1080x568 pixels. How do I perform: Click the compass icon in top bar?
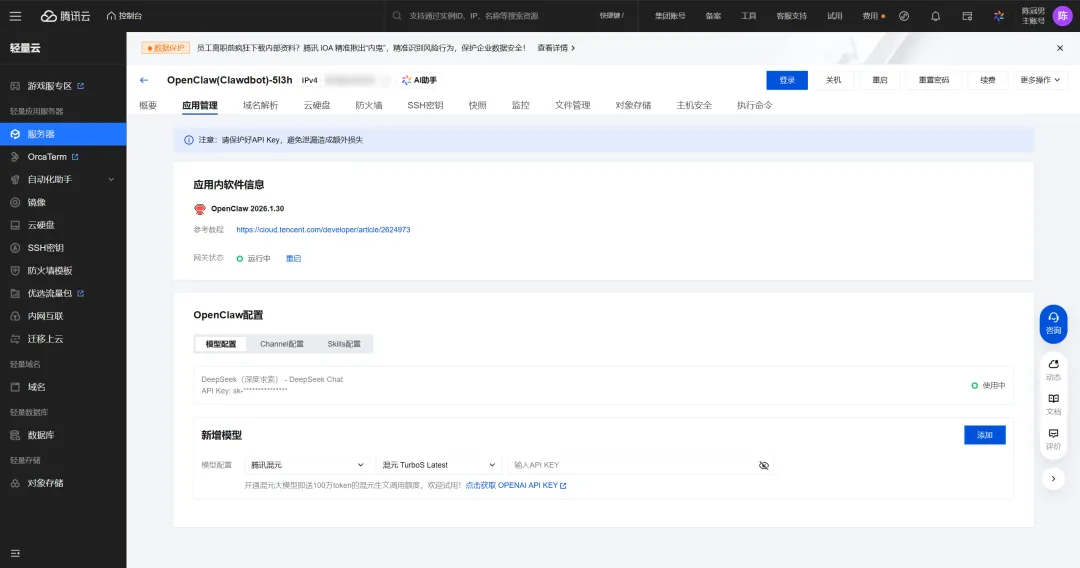tap(904, 16)
